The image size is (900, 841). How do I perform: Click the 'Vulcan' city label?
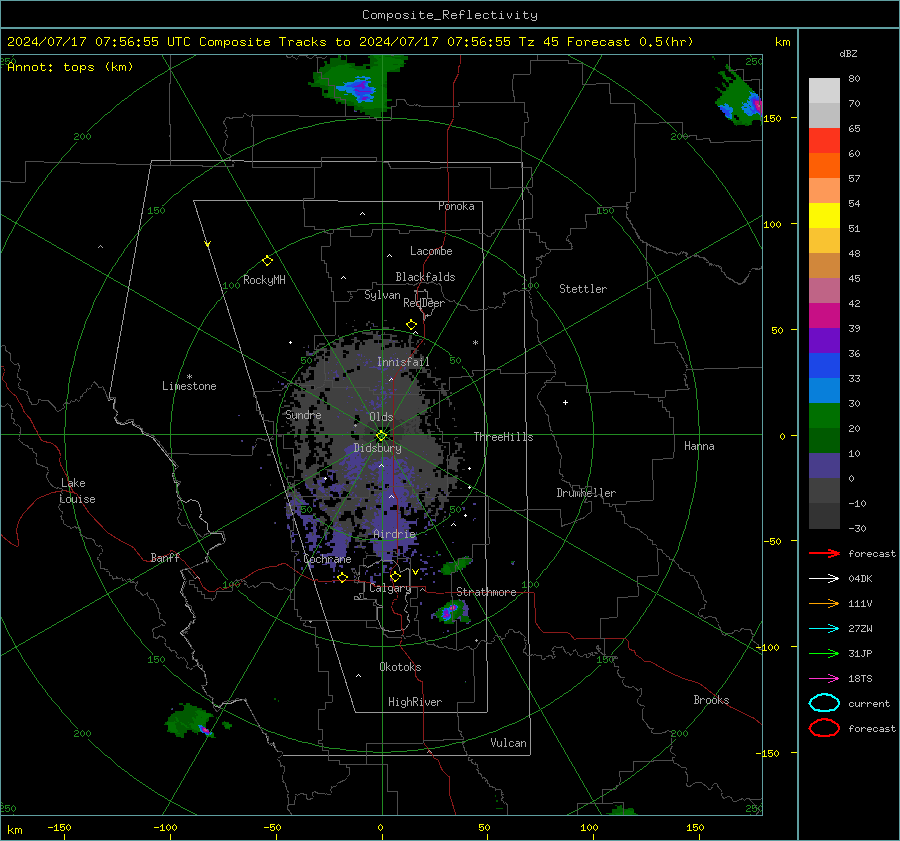pos(508,743)
